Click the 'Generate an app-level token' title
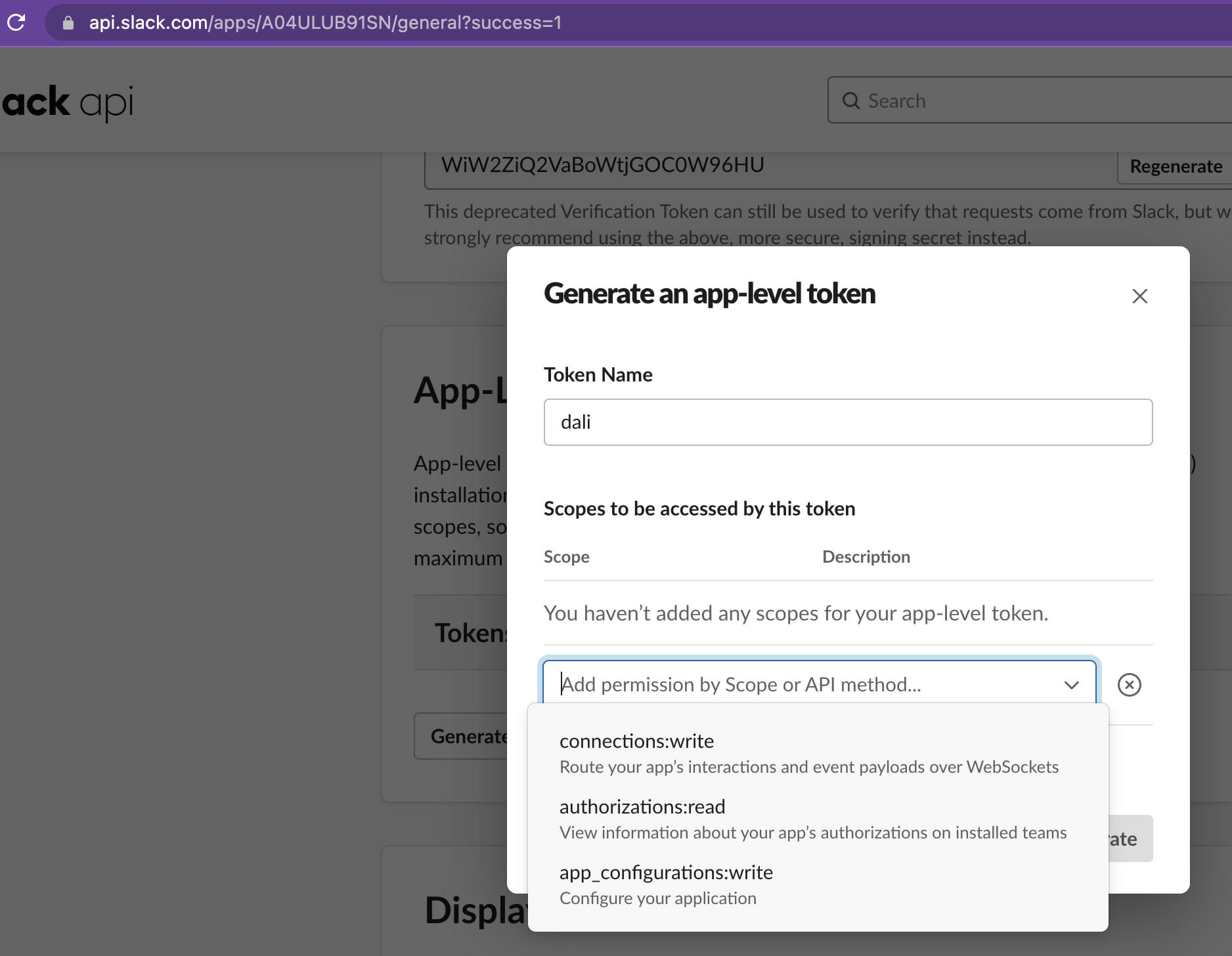This screenshot has width=1232, height=956. (x=709, y=294)
